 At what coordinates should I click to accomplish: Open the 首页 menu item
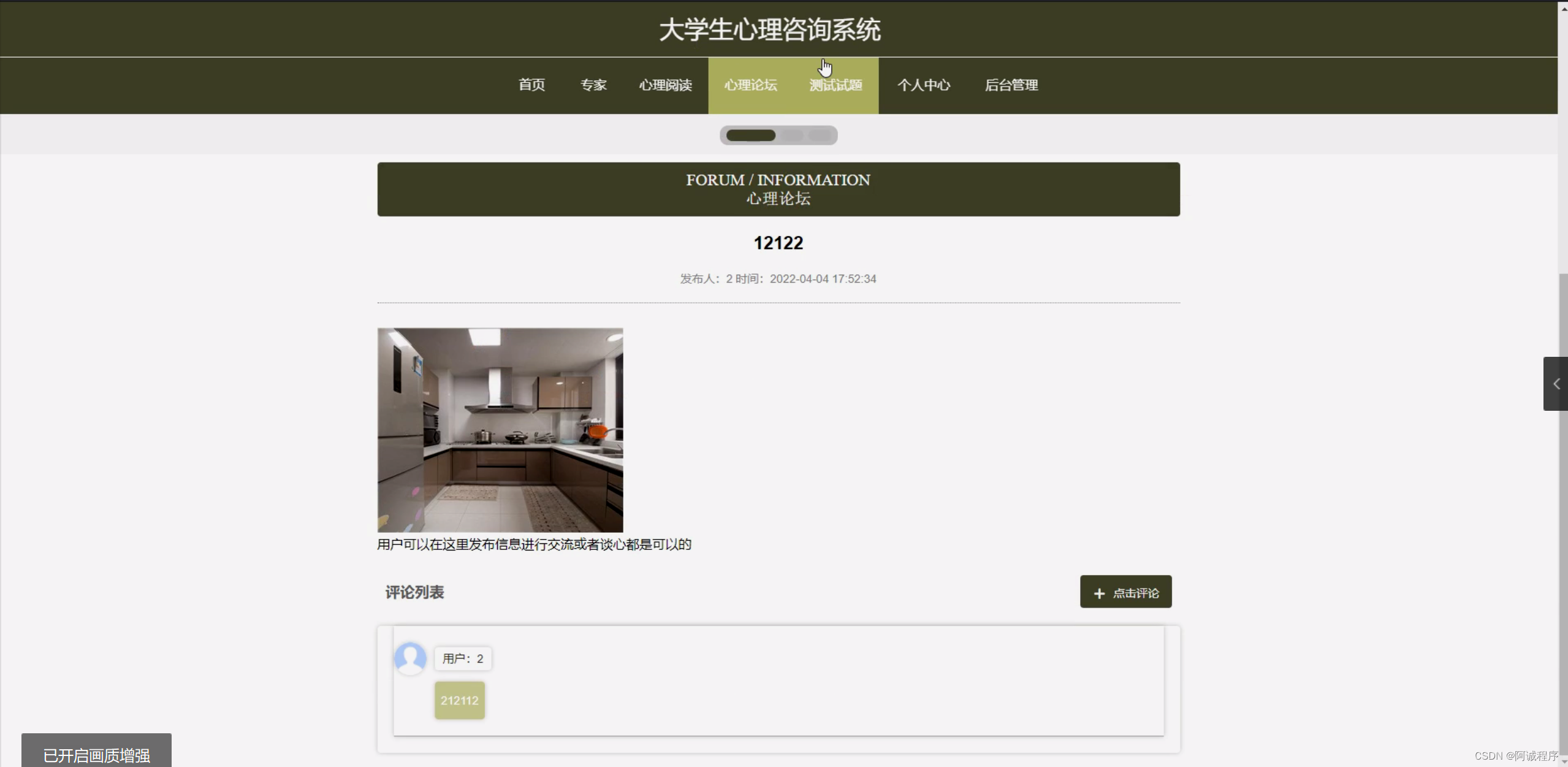[x=531, y=85]
